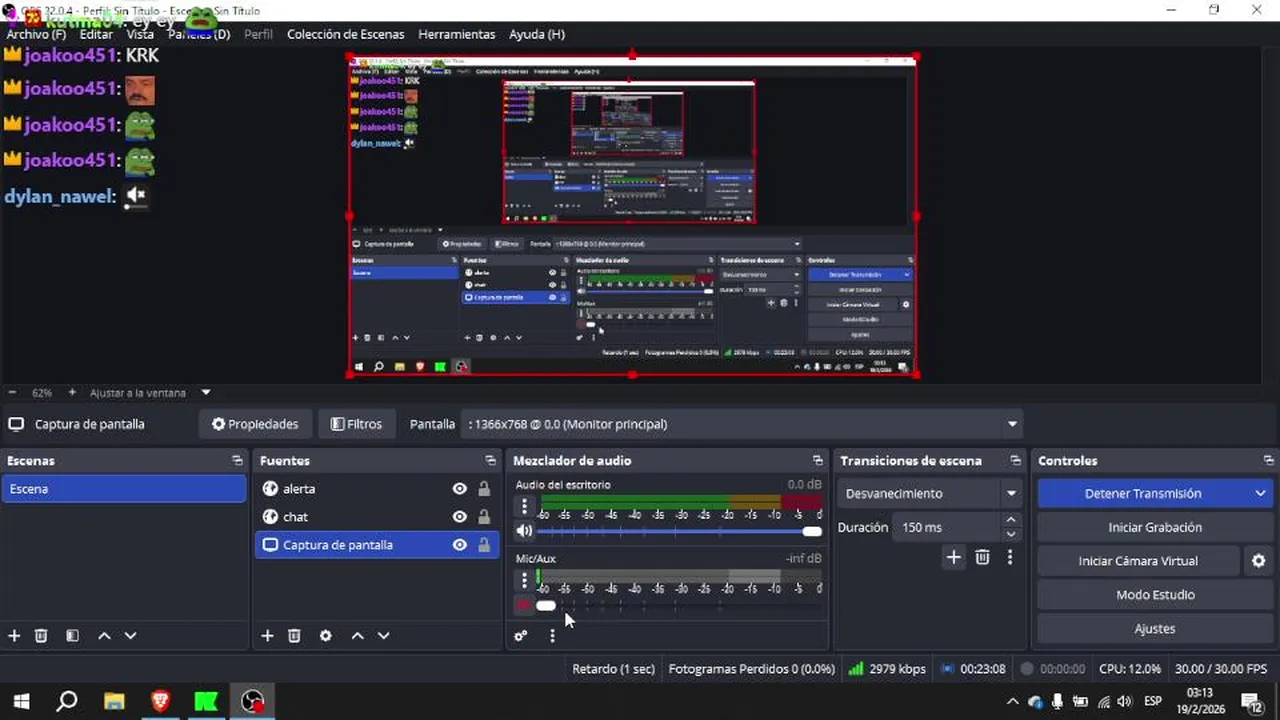Increase transition Duración with up arrow
Screen dimensions: 1280x720
tap(1011, 520)
